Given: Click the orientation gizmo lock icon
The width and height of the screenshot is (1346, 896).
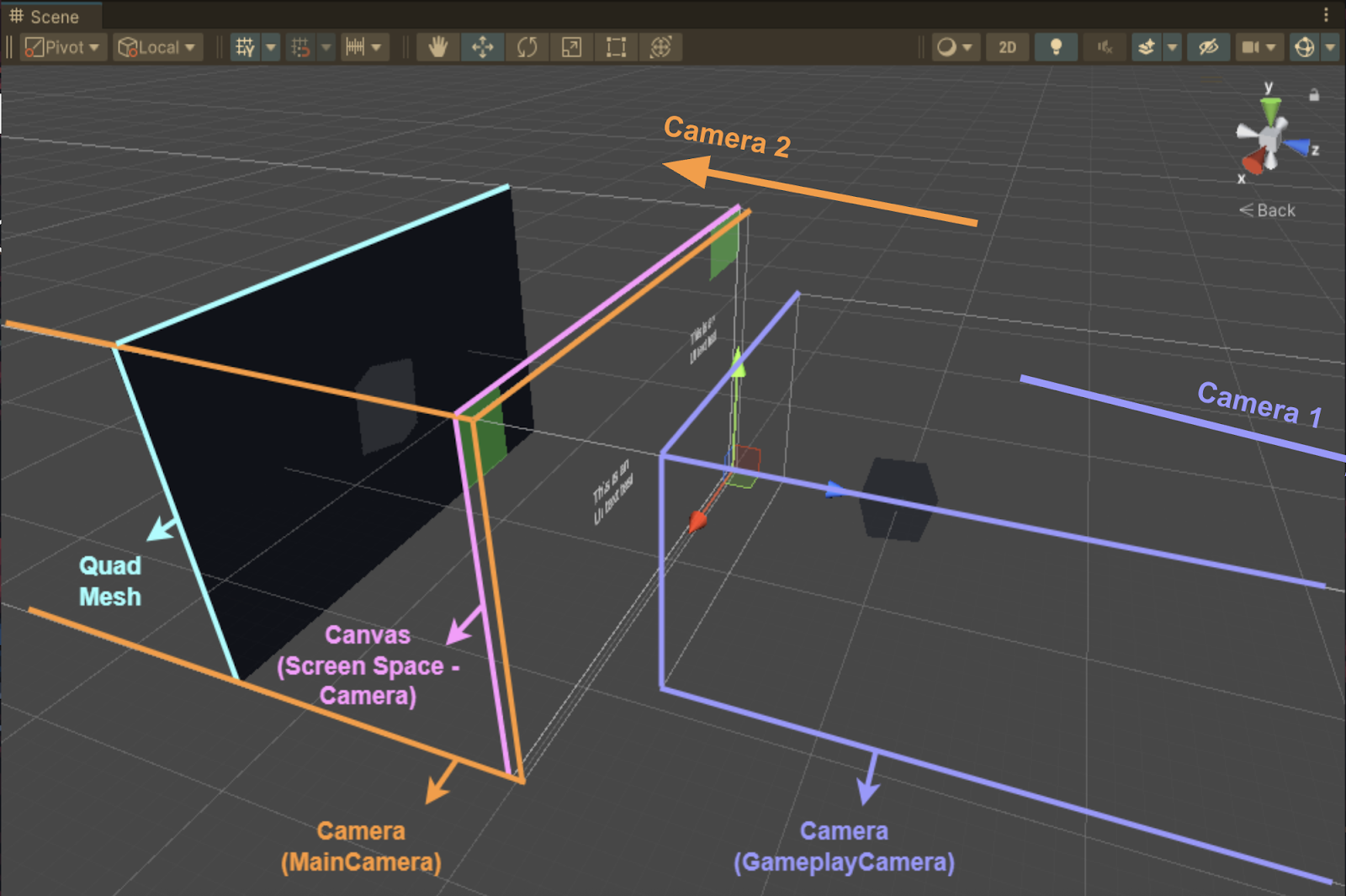Looking at the screenshot, I should pos(1314,95).
